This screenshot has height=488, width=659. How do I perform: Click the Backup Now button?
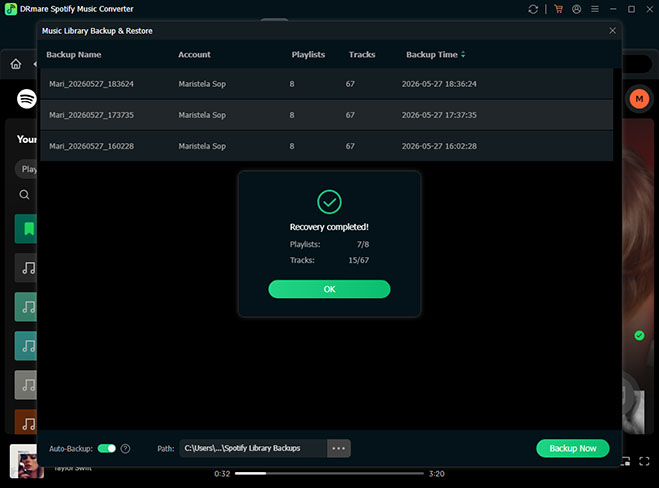point(572,448)
